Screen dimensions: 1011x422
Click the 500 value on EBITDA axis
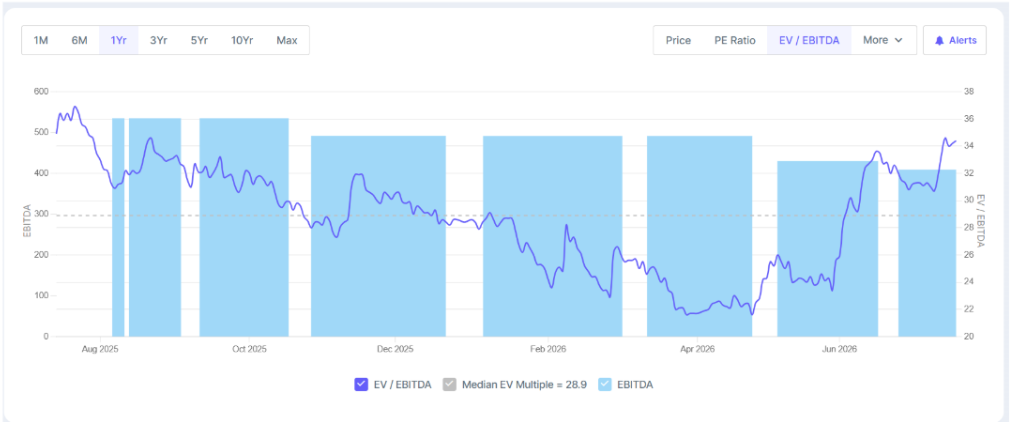[x=41, y=132]
